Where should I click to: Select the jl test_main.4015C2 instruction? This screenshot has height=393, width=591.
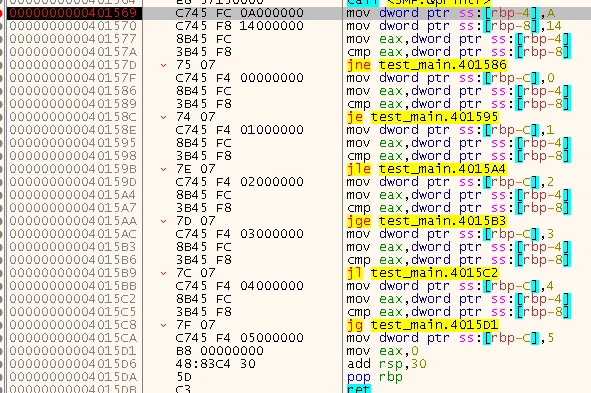click(423, 273)
